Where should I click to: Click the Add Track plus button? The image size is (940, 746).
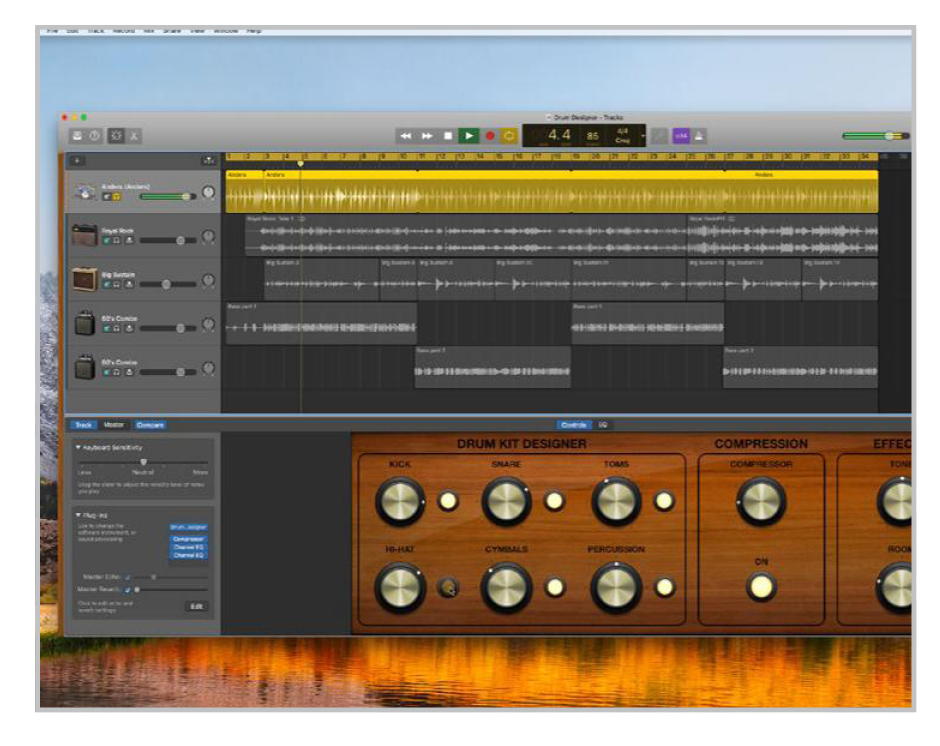[x=78, y=160]
